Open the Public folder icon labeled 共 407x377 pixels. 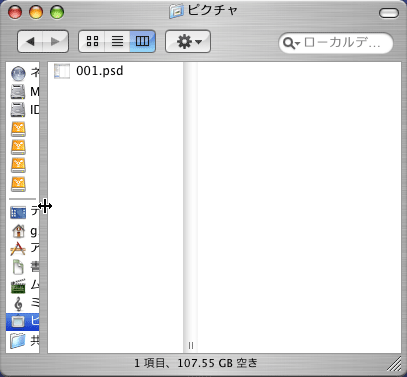pos(18,340)
